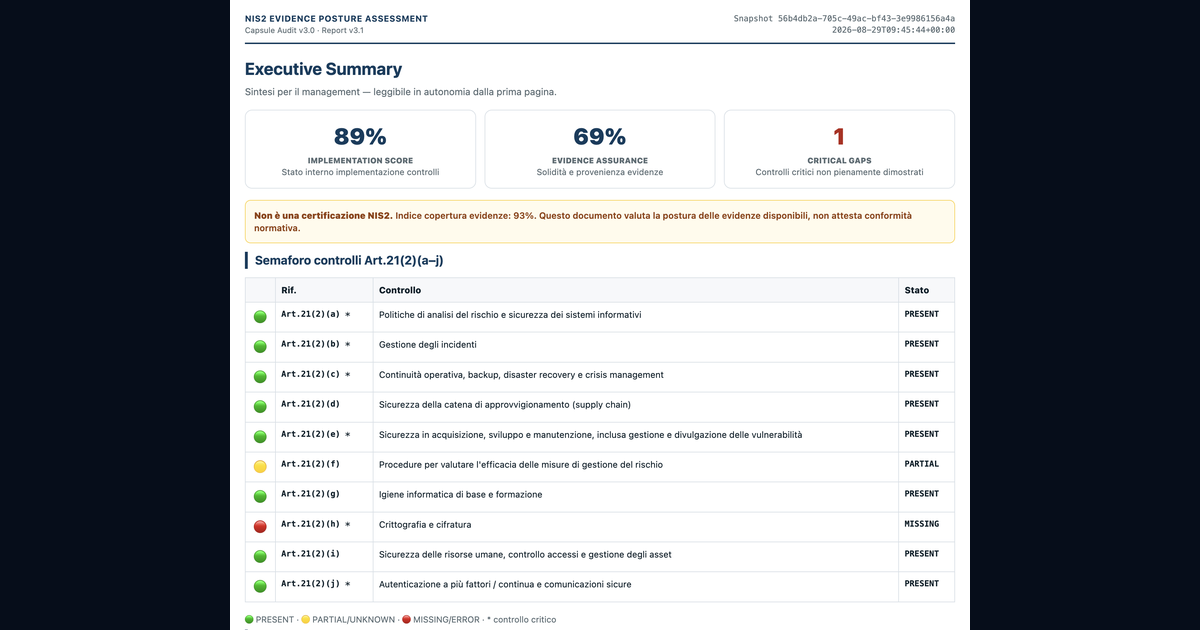
Task: Select the 69% Evidence Assurance card
Action: [x=600, y=149]
